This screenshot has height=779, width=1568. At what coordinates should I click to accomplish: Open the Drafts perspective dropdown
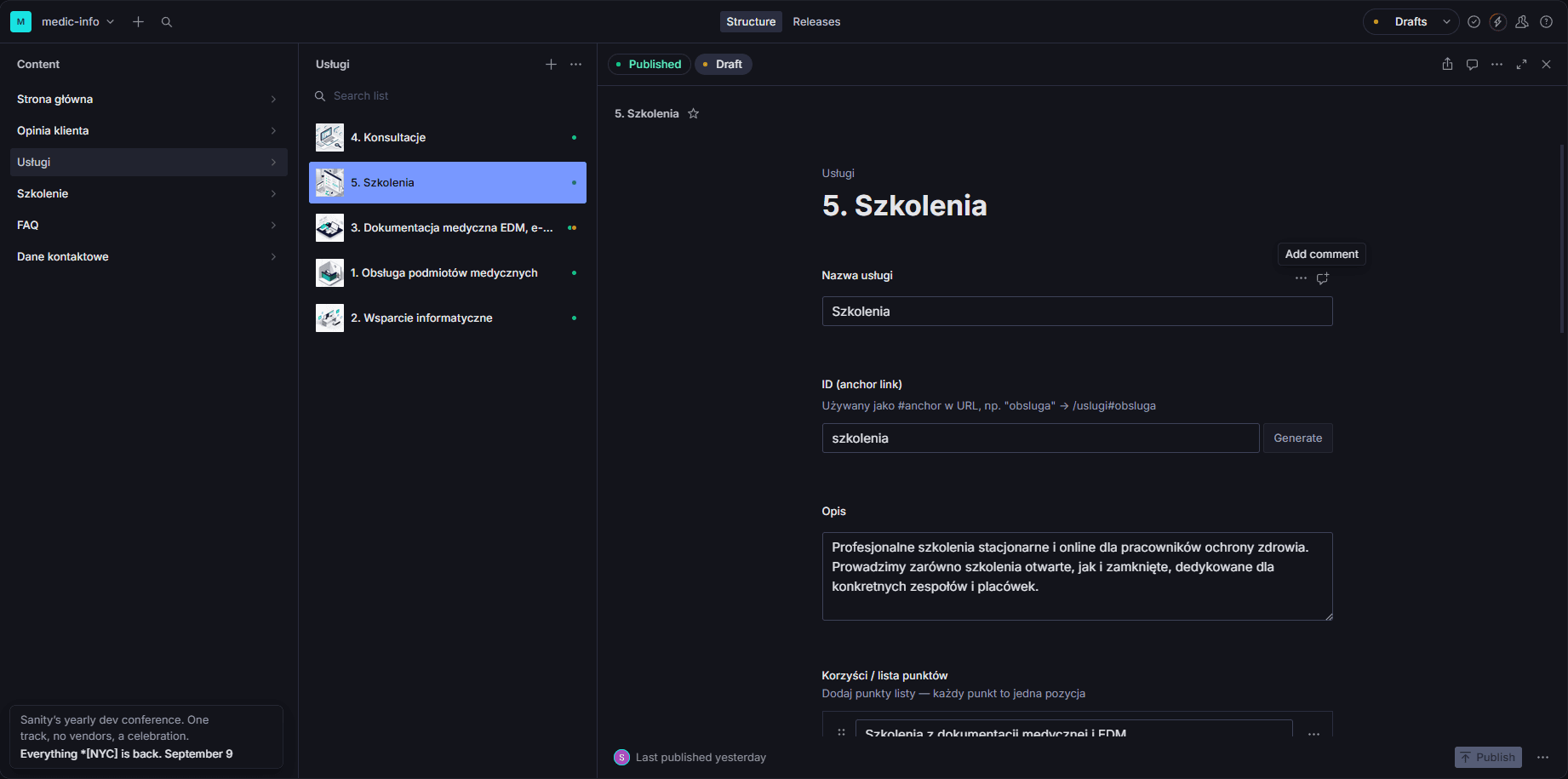pyautogui.click(x=1411, y=21)
